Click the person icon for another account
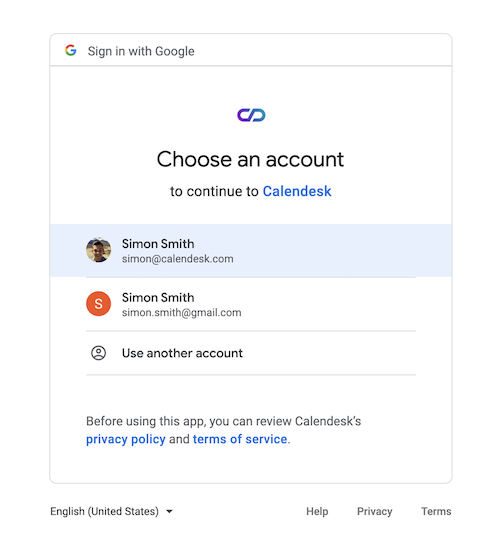 coord(99,353)
